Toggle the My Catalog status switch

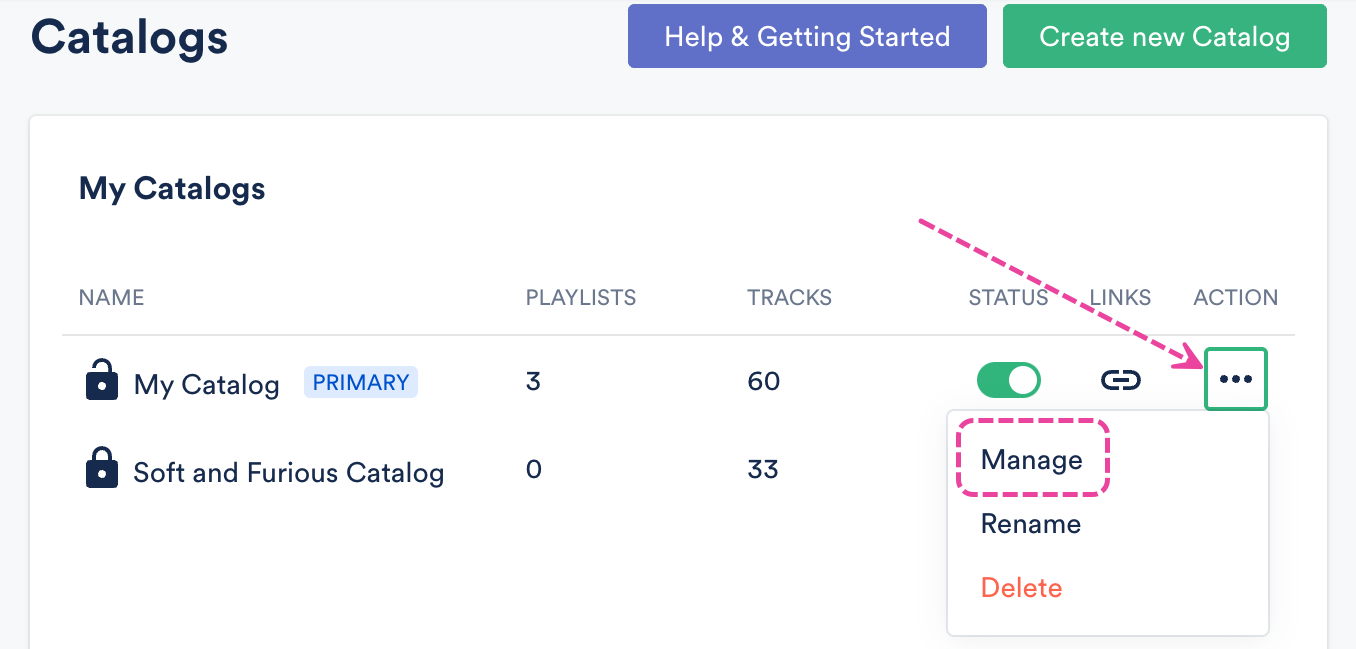coord(1008,380)
